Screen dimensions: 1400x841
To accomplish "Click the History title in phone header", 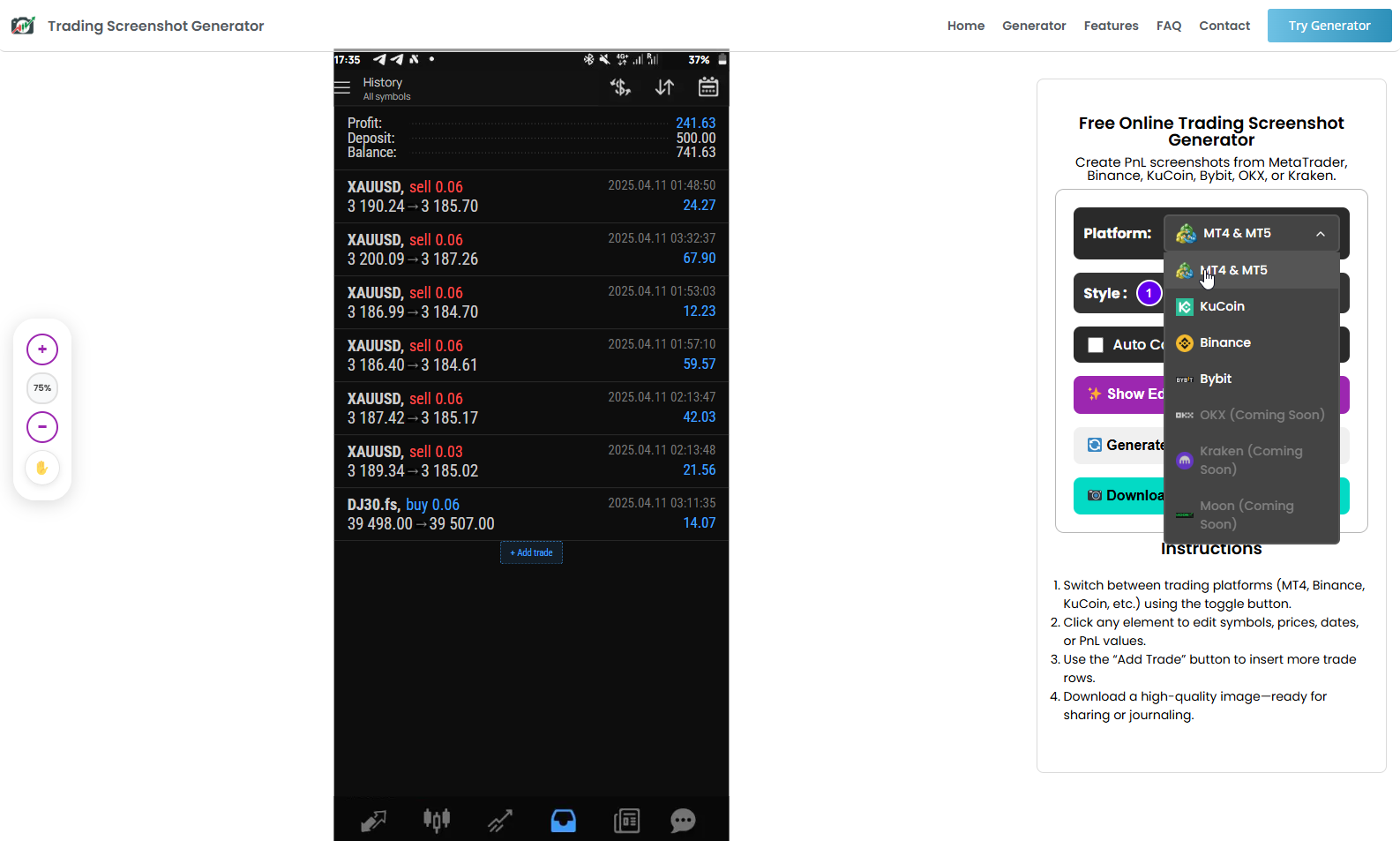I will pyautogui.click(x=382, y=82).
